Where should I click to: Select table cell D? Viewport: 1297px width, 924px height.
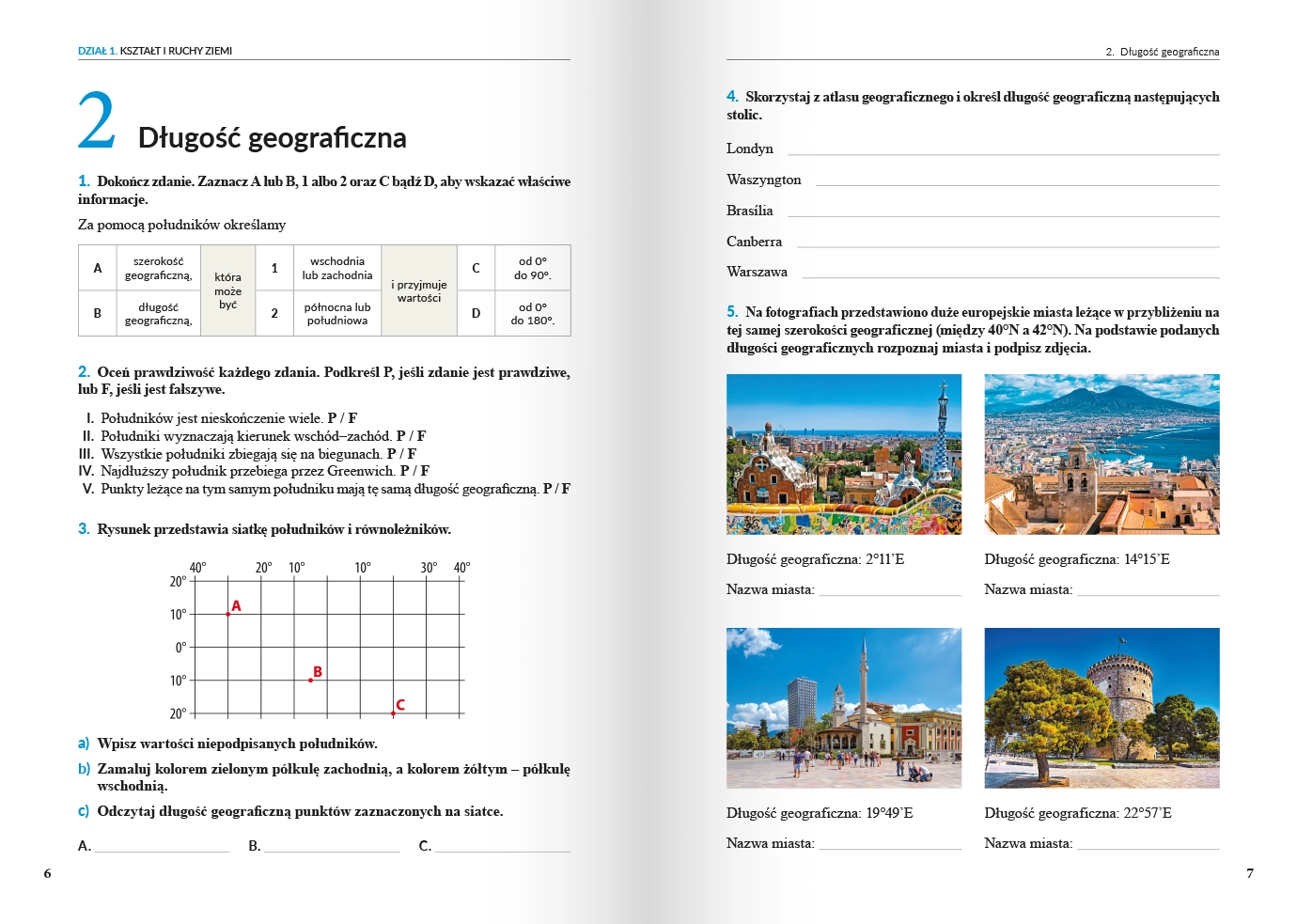(x=476, y=313)
